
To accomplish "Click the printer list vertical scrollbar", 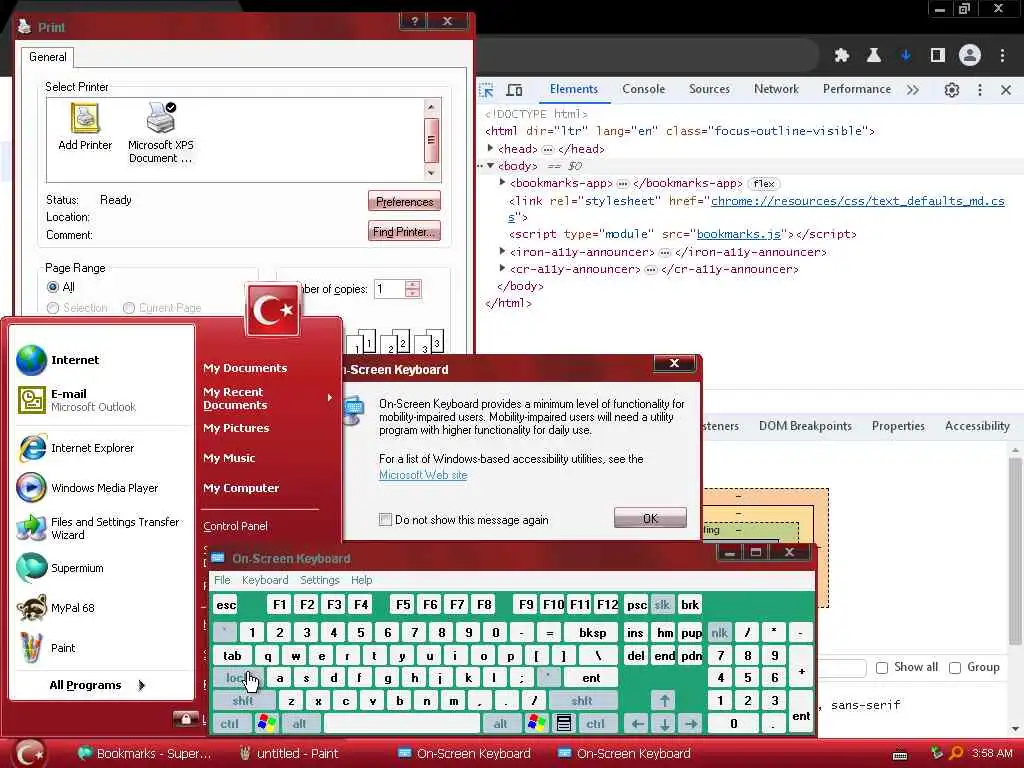I will coord(431,139).
